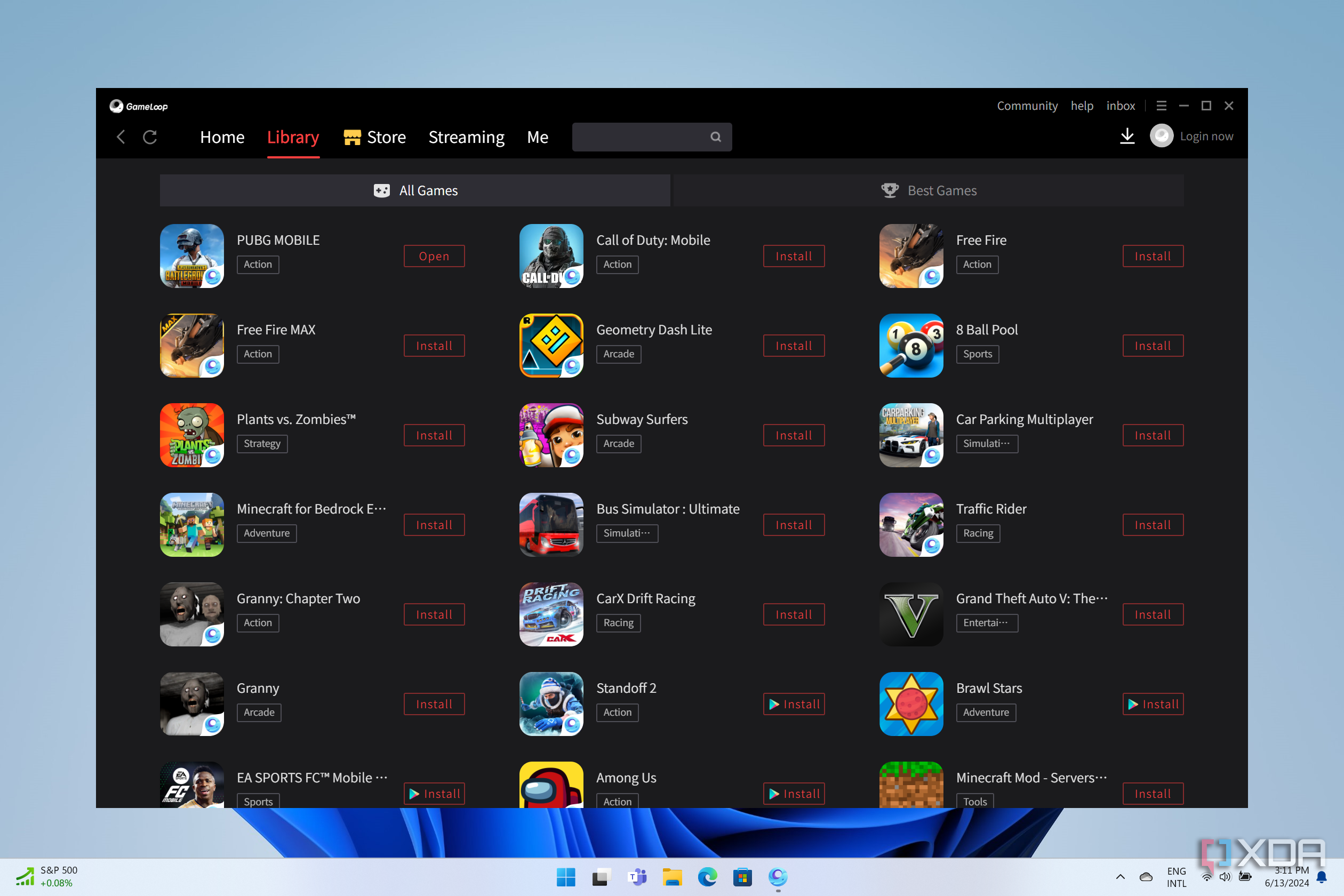Click the Granny: Chapter Two thumbnail
The height and width of the screenshot is (896, 1344).
click(191, 614)
